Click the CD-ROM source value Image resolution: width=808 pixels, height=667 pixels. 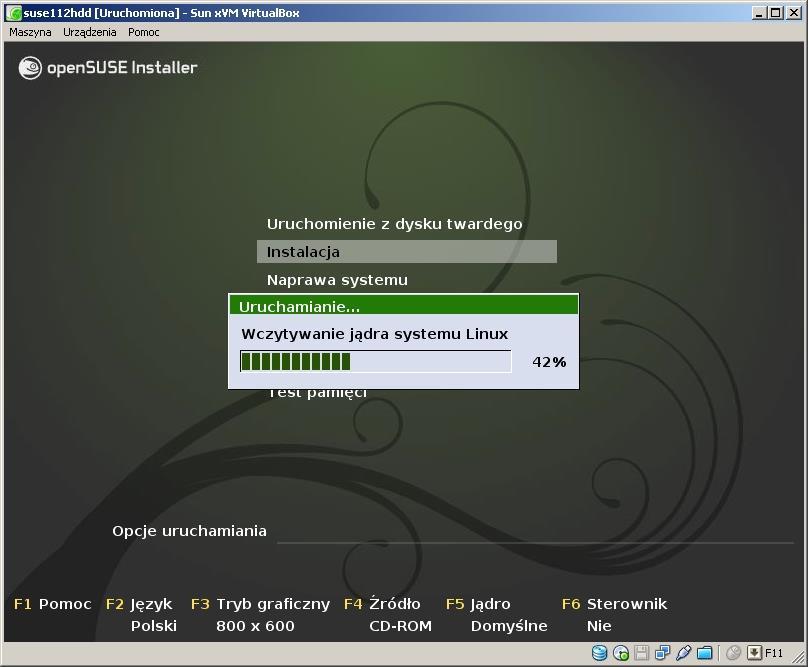pos(400,626)
